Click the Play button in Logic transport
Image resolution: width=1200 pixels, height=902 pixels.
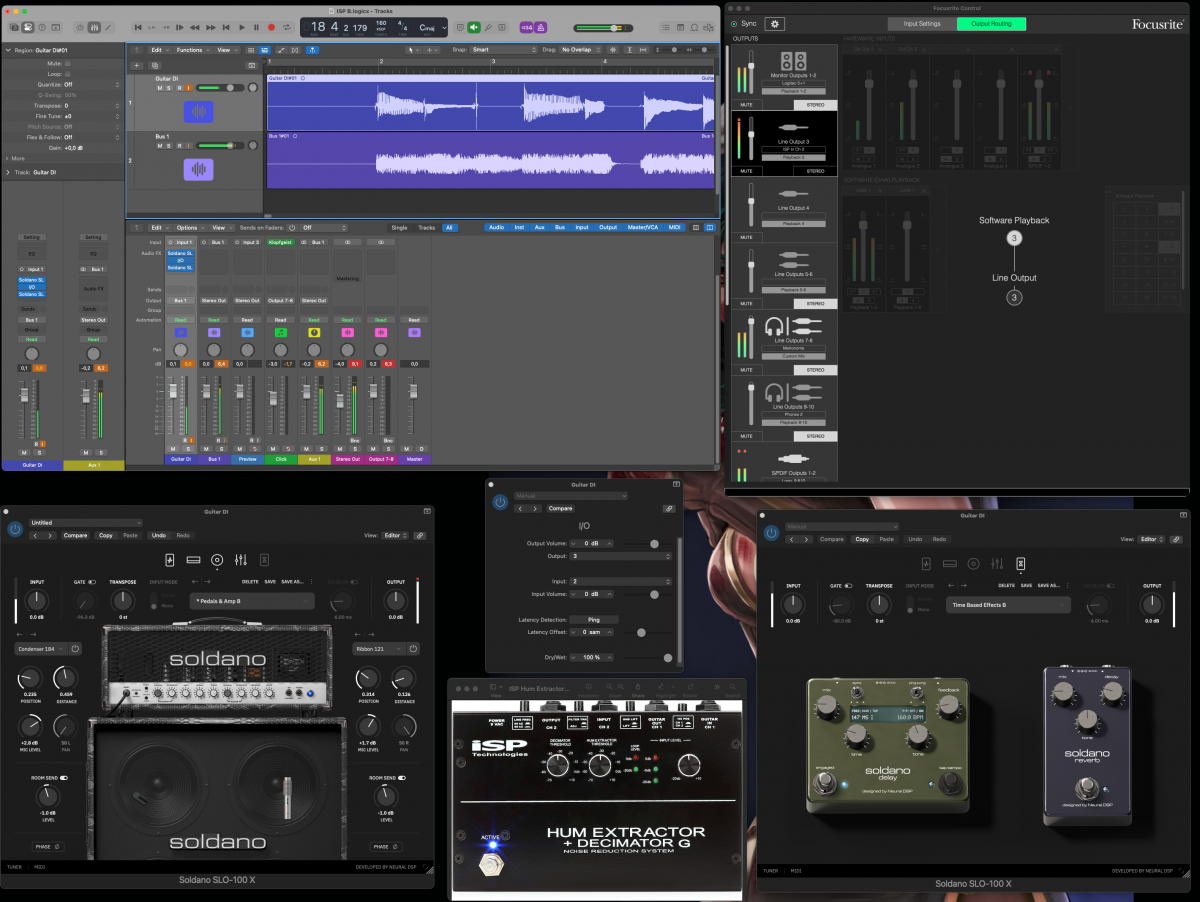click(240, 27)
